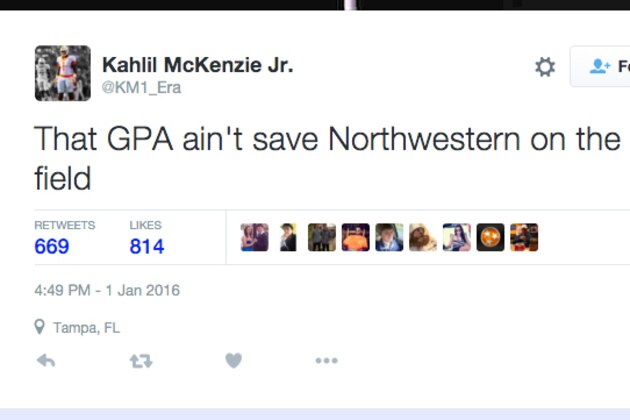Open the second liker avatar with dark suit
Viewport: 630px width, 420px height.
click(x=288, y=237)
